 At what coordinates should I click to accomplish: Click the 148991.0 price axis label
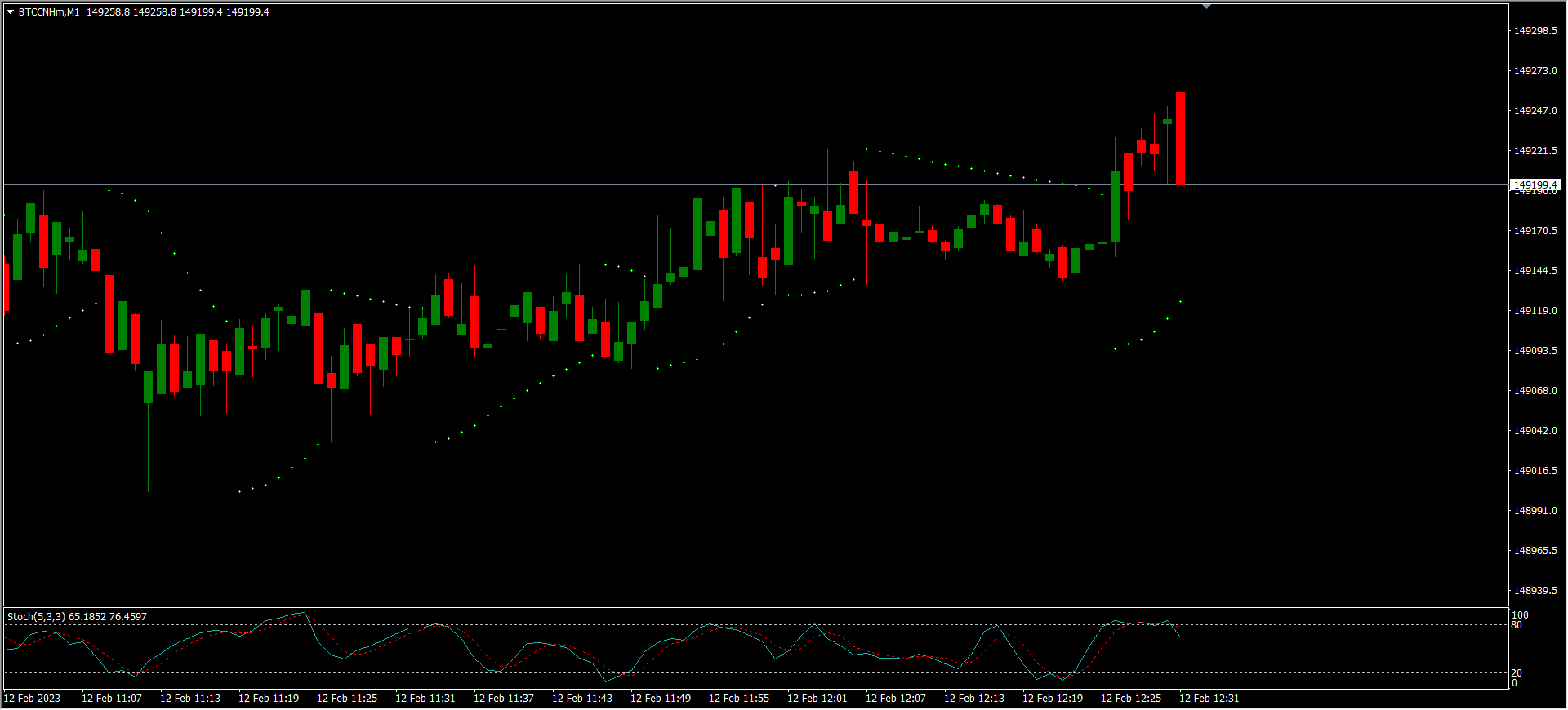coord(1535,511)
